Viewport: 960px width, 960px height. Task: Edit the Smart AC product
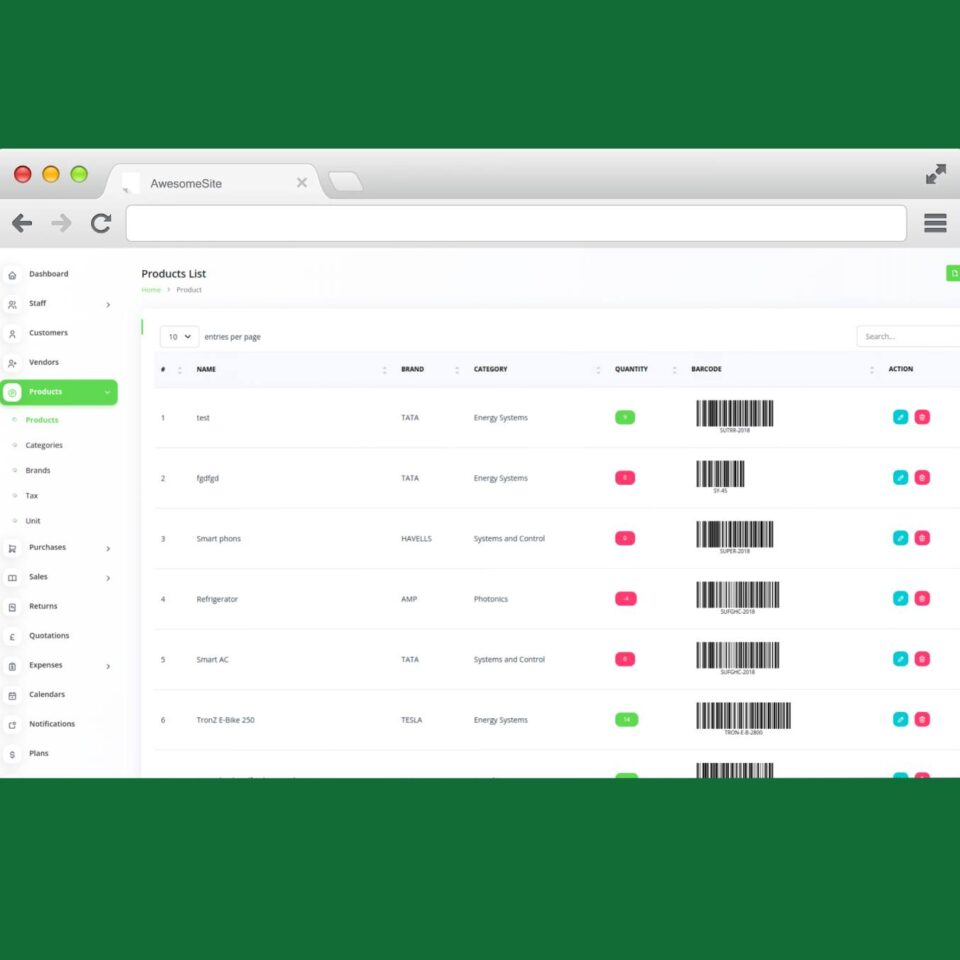tap(900, 659)
